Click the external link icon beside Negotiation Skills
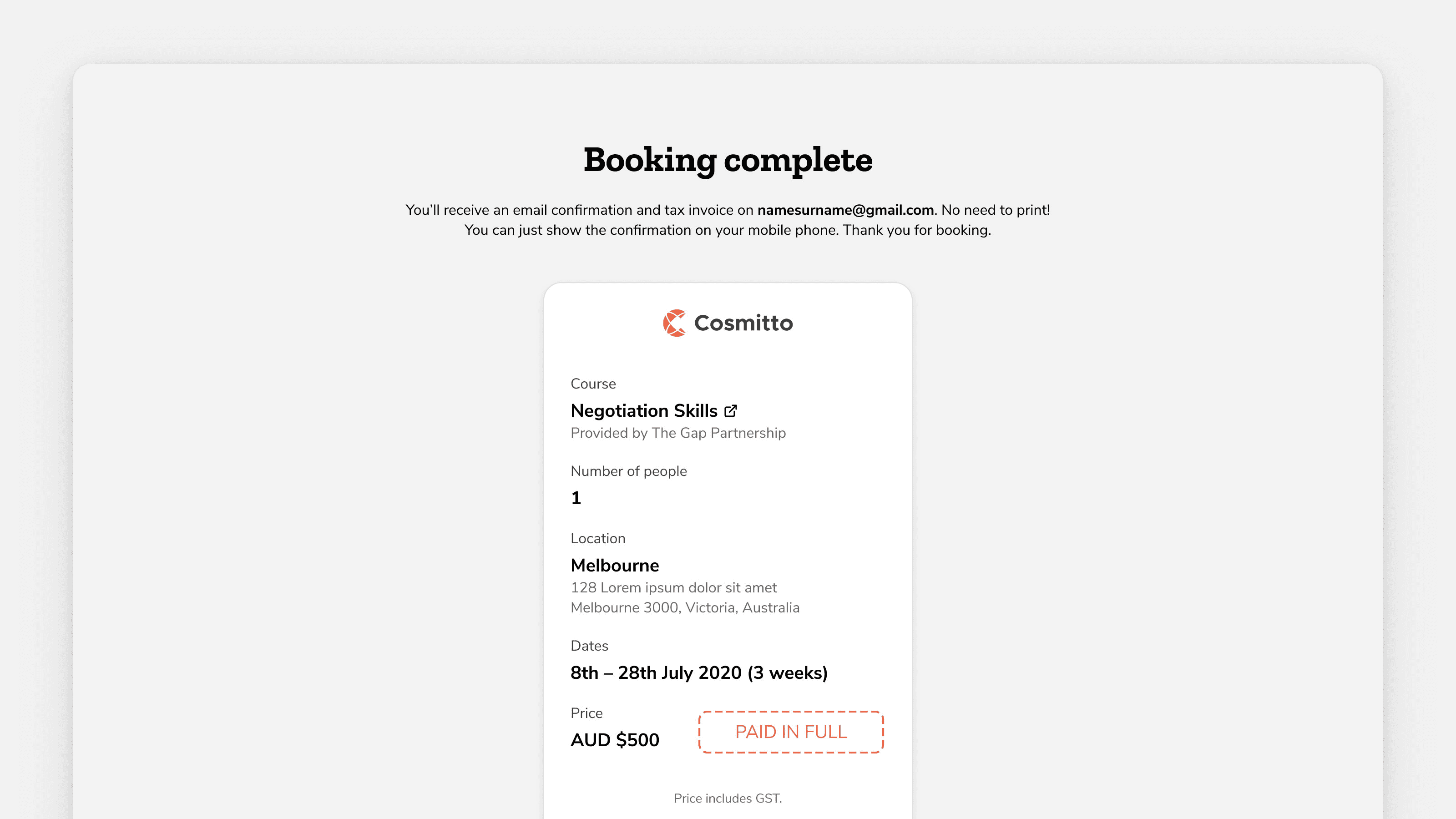 point(730,411)
